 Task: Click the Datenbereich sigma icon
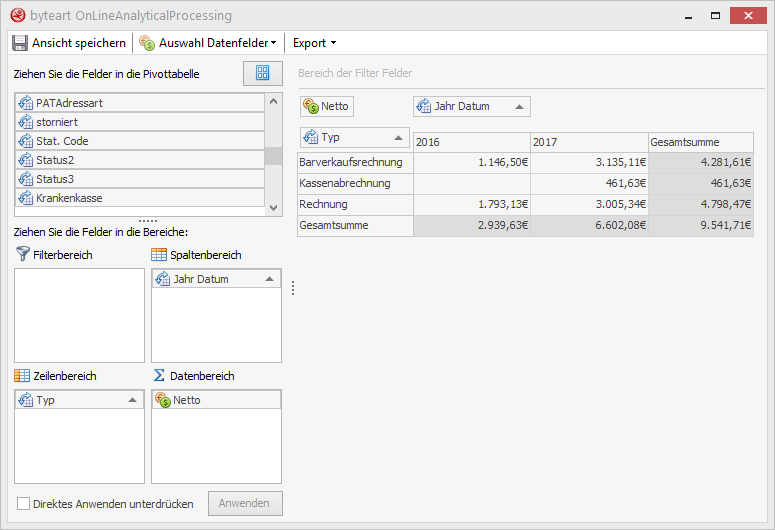[x=159, y=376]
